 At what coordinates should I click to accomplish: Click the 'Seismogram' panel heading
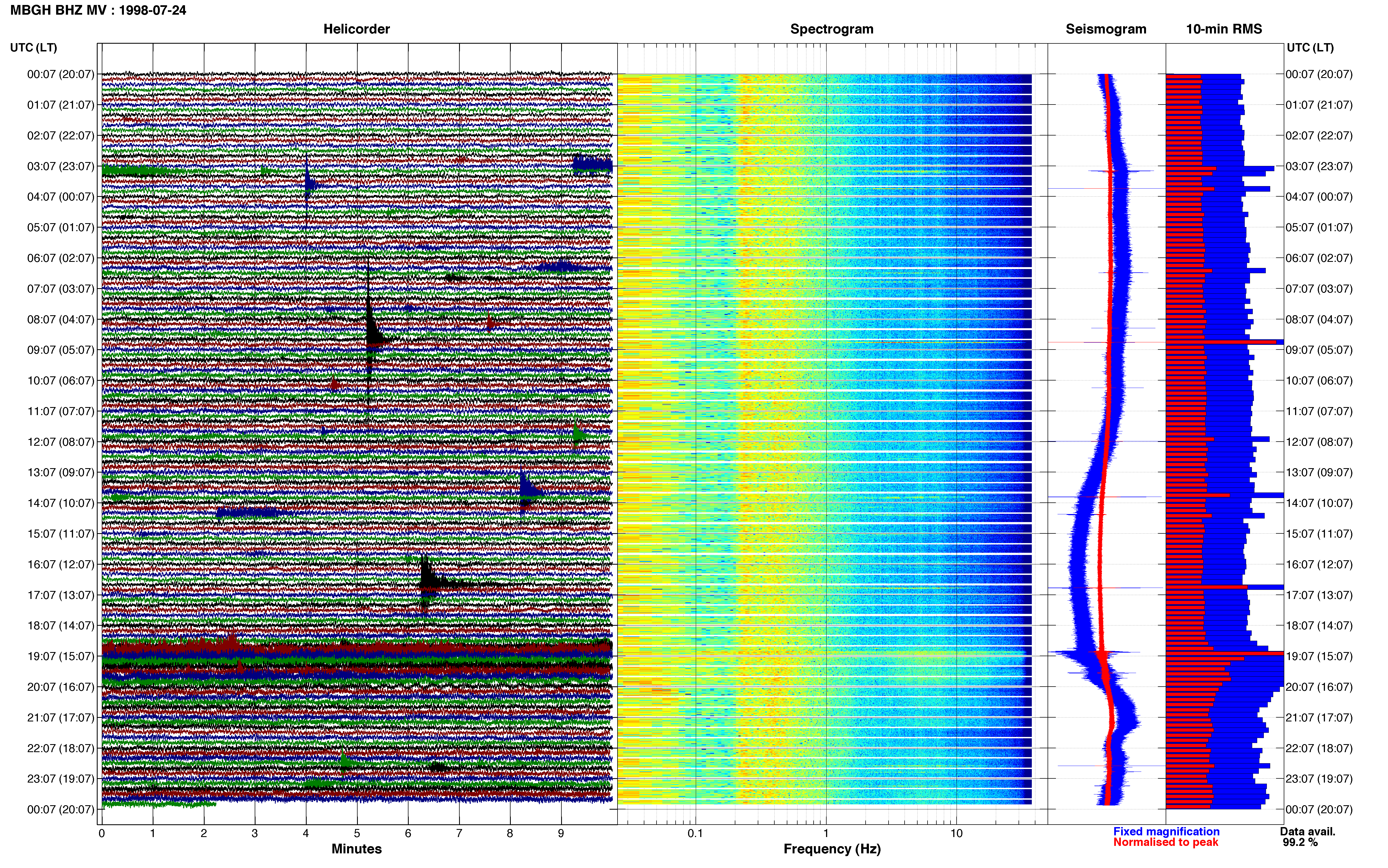[x=1106, y=29]
